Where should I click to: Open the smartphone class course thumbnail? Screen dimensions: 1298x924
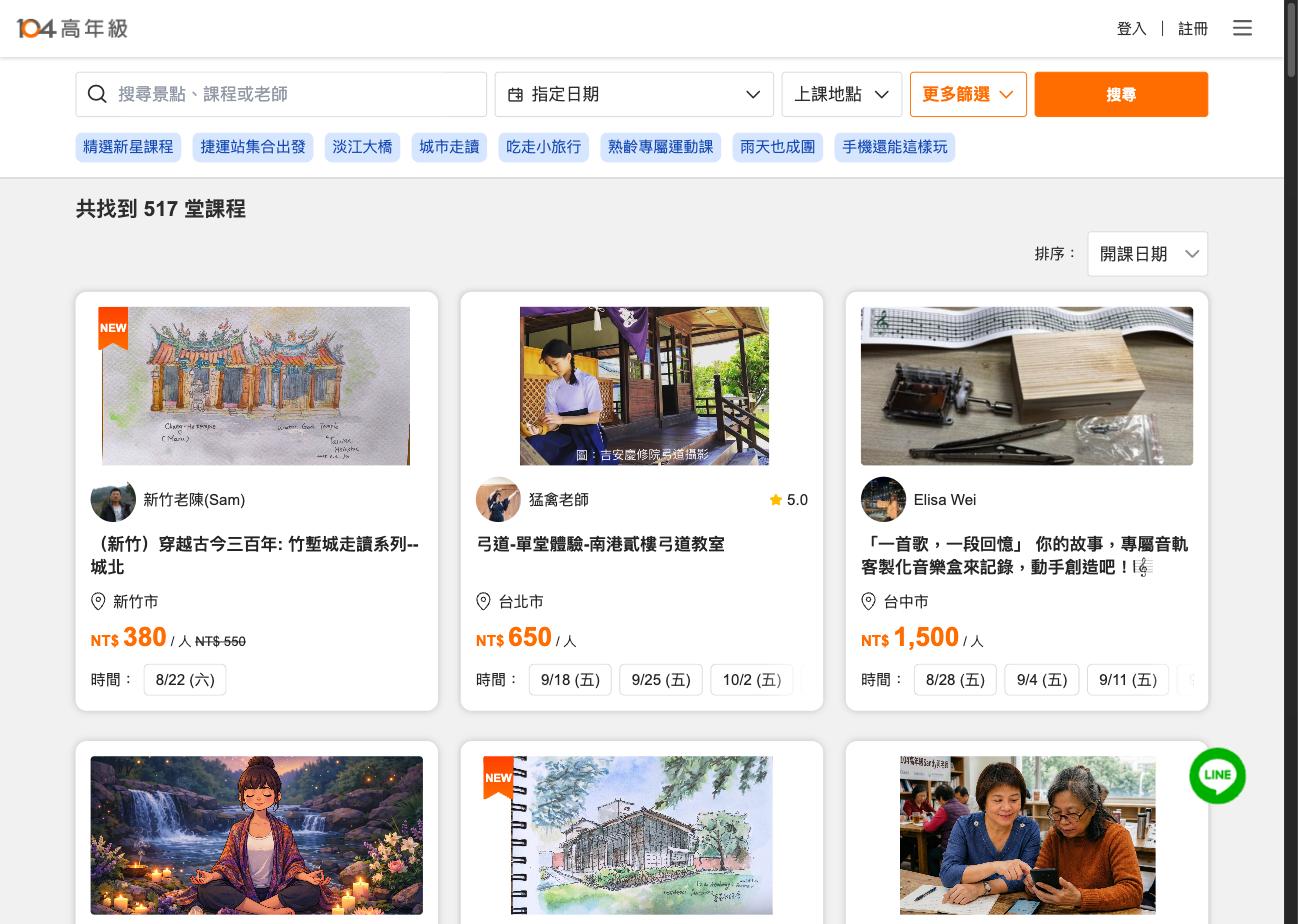1028,835
